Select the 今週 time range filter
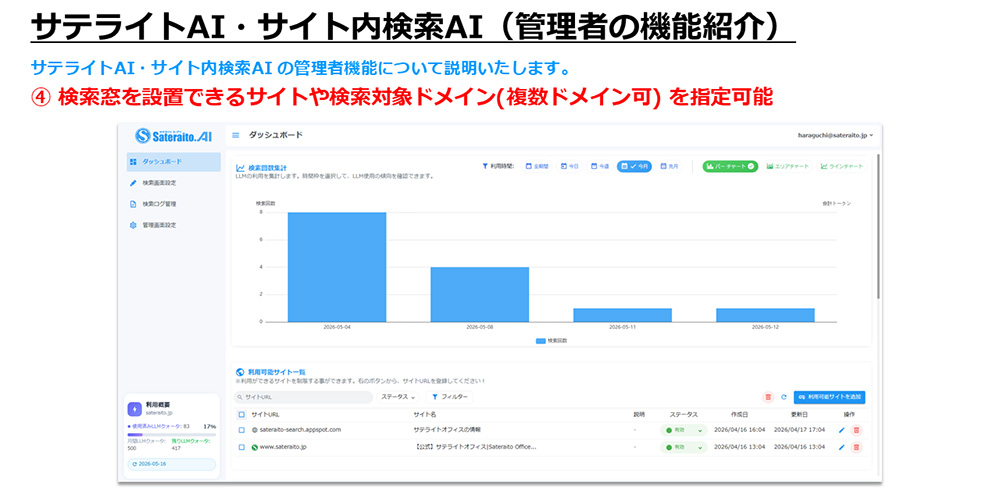1000x492 pixels. pos(601,166)
